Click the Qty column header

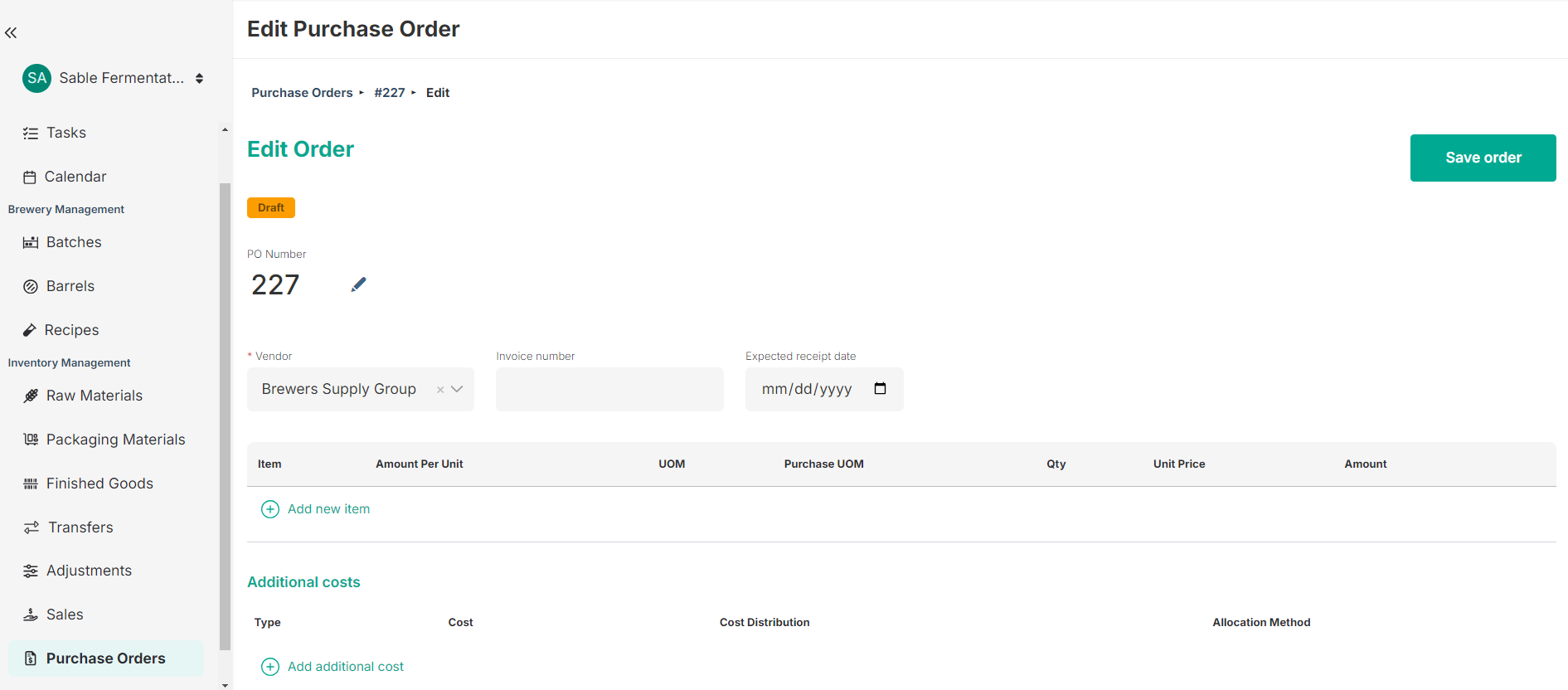pyautogui.click(x=1056, y=464)
